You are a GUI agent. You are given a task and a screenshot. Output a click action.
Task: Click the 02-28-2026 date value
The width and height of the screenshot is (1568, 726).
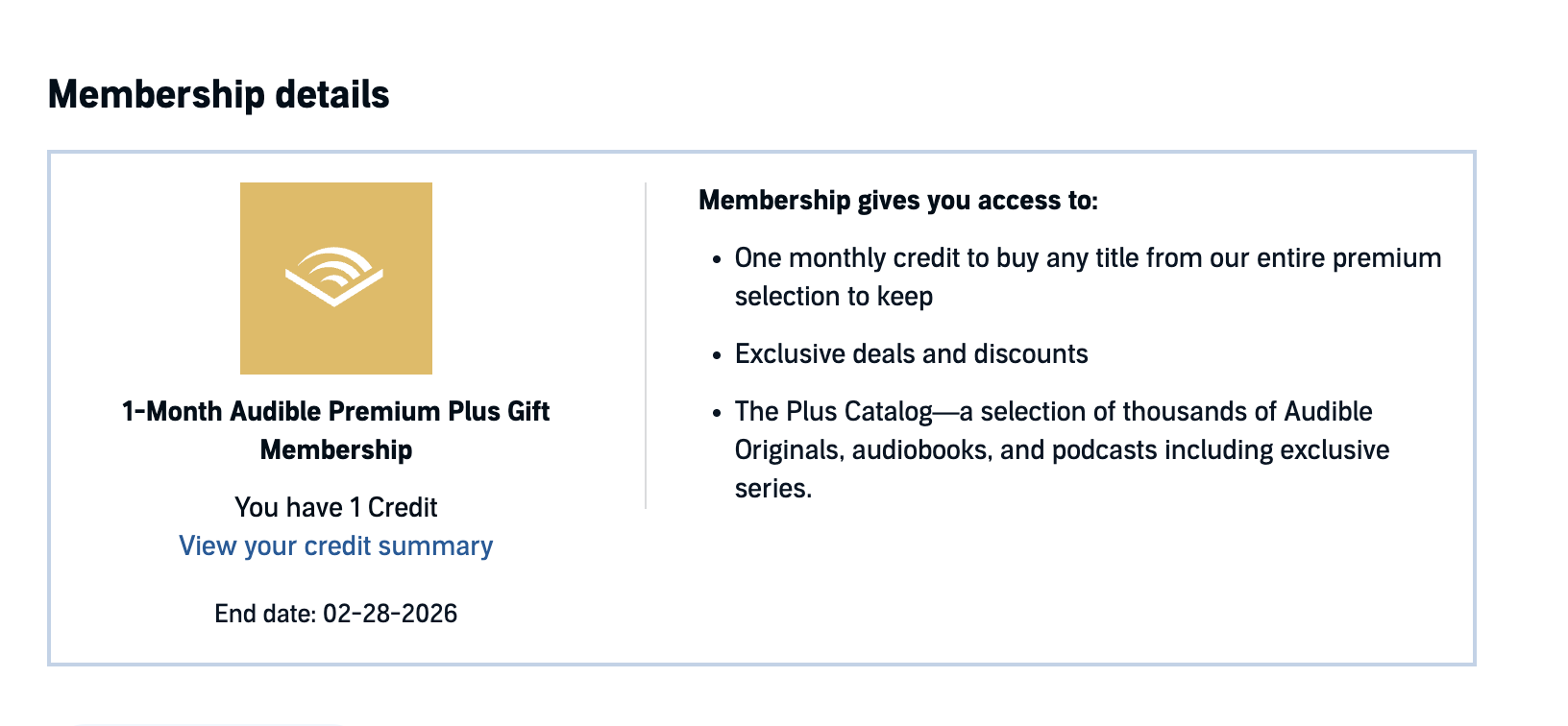390,614
